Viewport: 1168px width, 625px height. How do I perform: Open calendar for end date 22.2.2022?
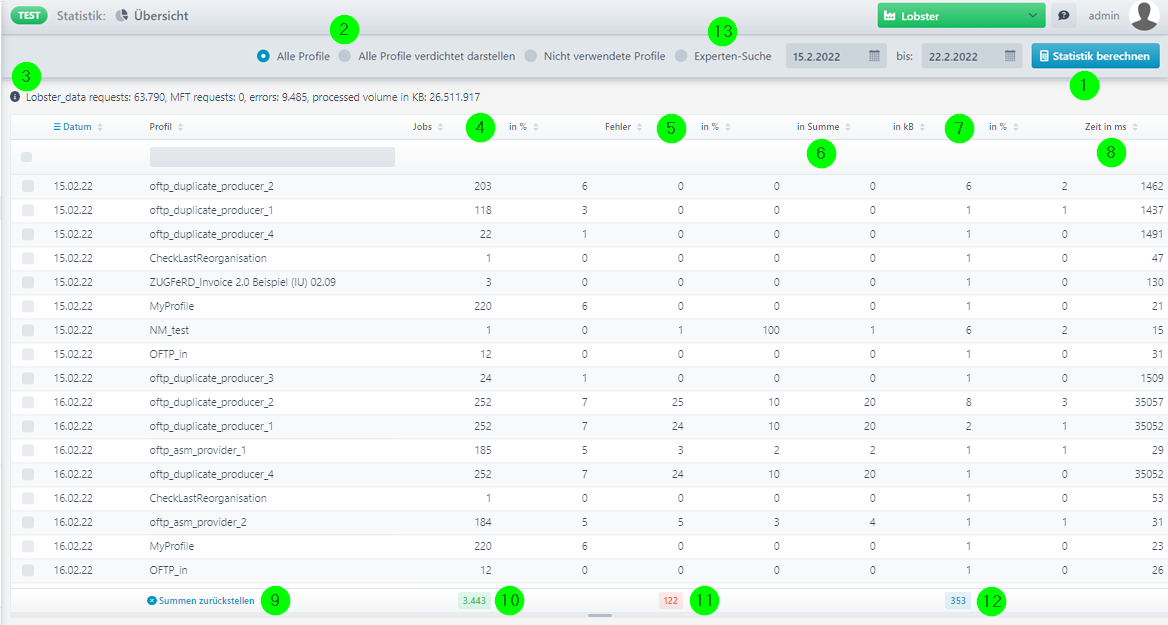pyautogui.click(x=1010, y=56)
